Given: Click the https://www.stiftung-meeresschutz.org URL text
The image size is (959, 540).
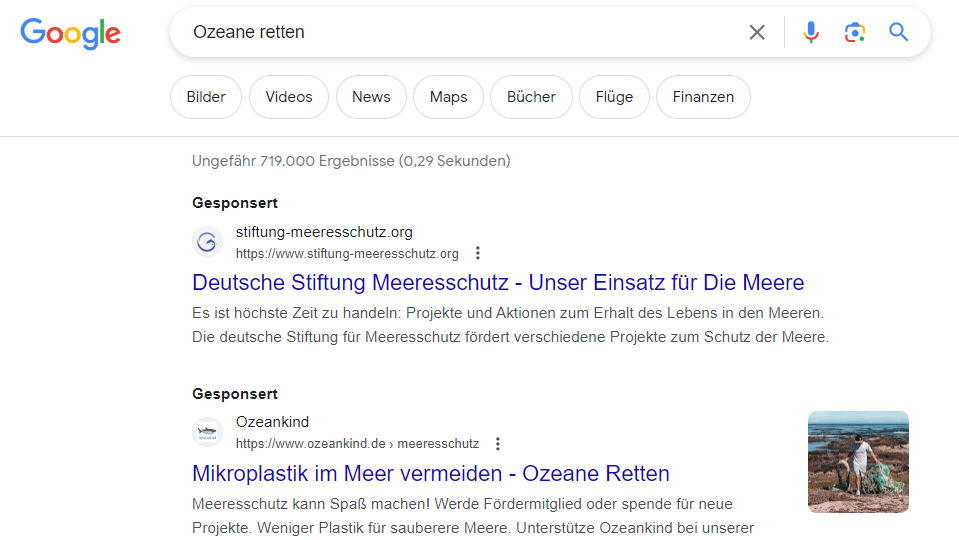Looking at the screenshot, I should [347, 254].
